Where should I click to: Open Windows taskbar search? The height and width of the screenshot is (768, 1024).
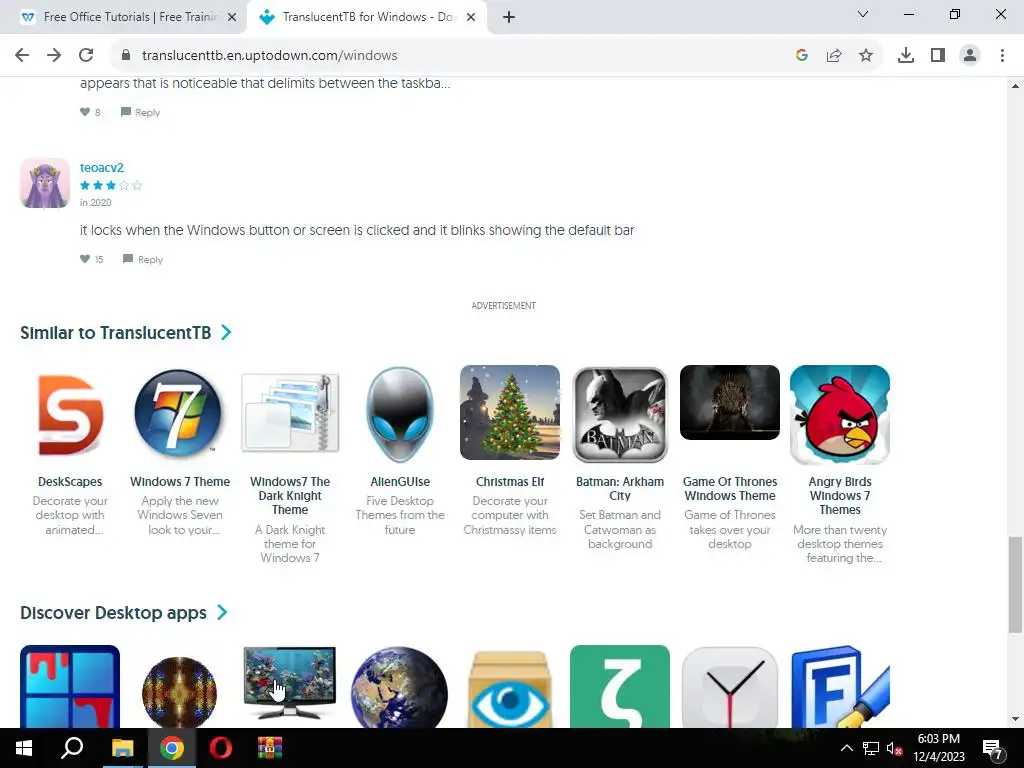point(72,748)
